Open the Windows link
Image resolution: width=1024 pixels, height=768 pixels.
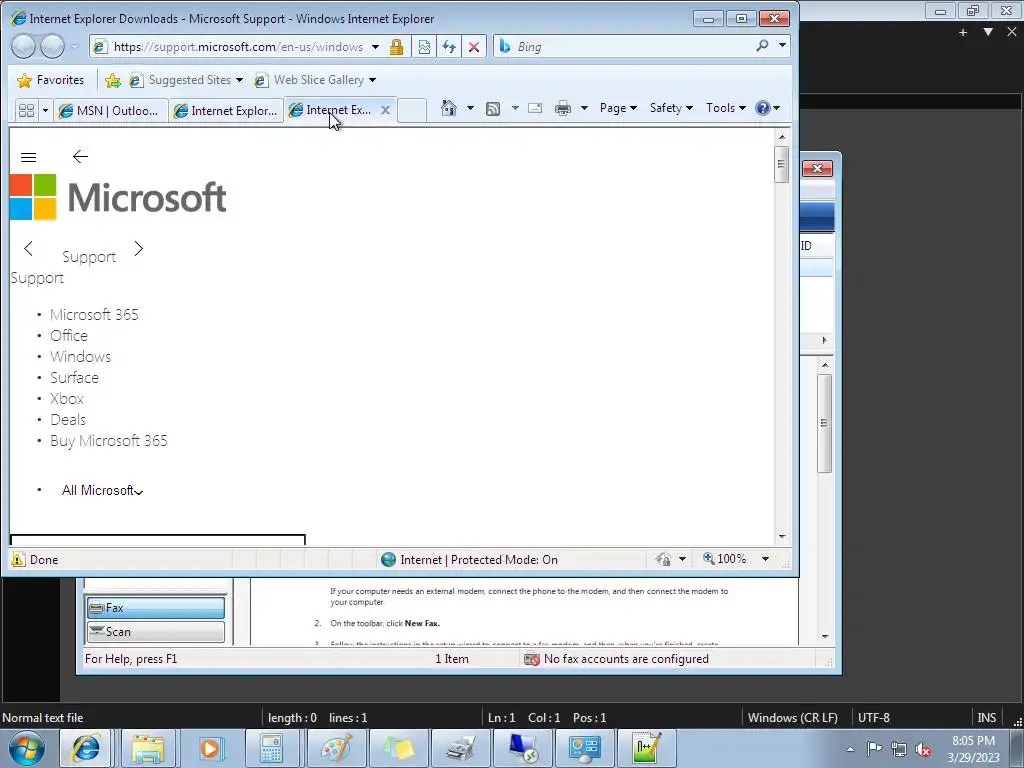tap(80, 357)
